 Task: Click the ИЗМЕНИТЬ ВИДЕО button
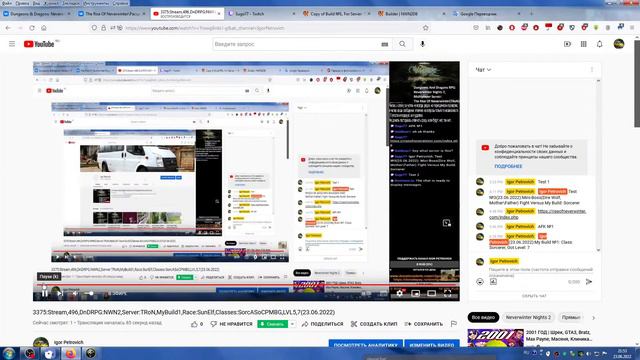pos(432,344)
